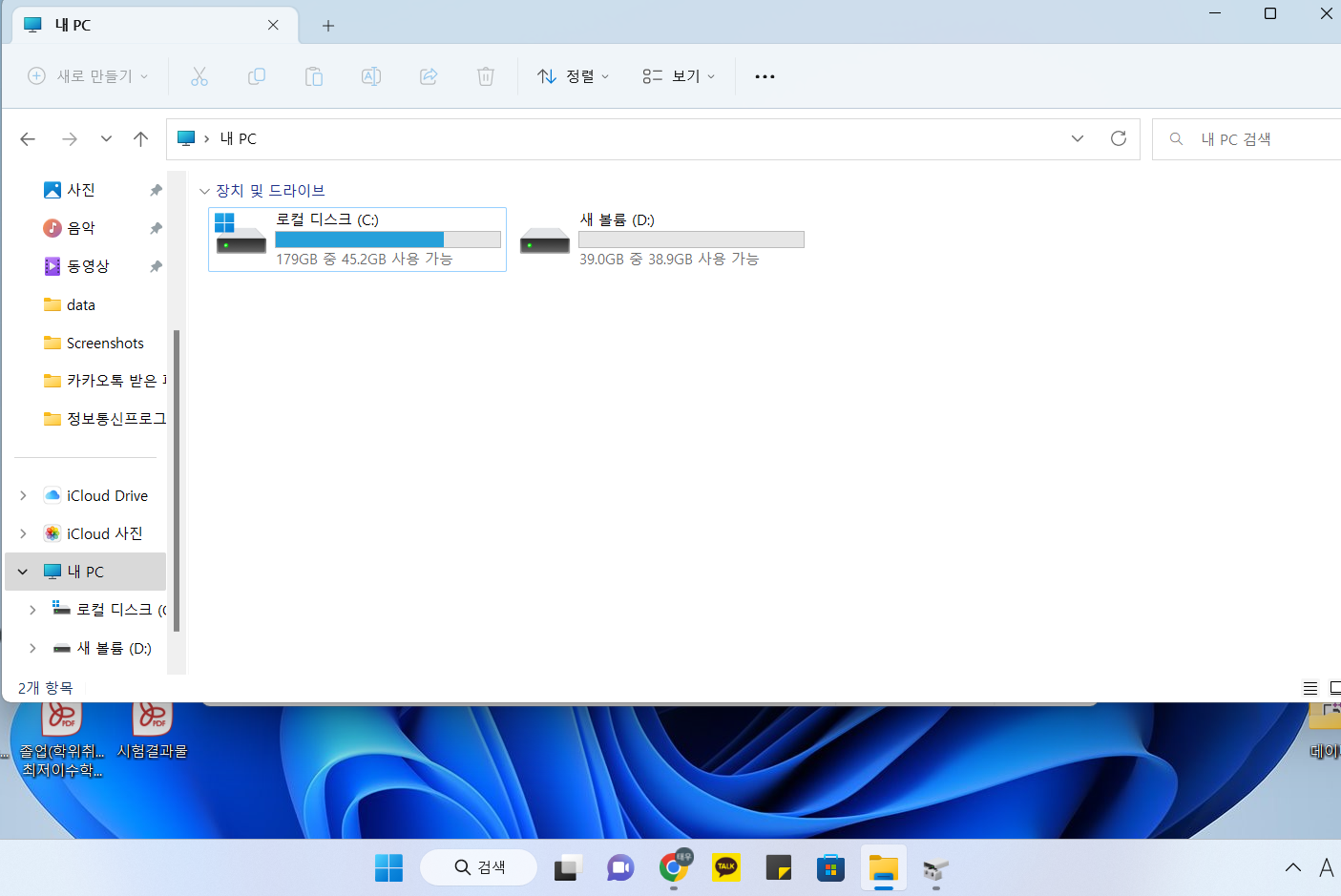This screenshot has height=896, width=1341.
Task: Click the input language A indicator
Action: coord(1326,867)
